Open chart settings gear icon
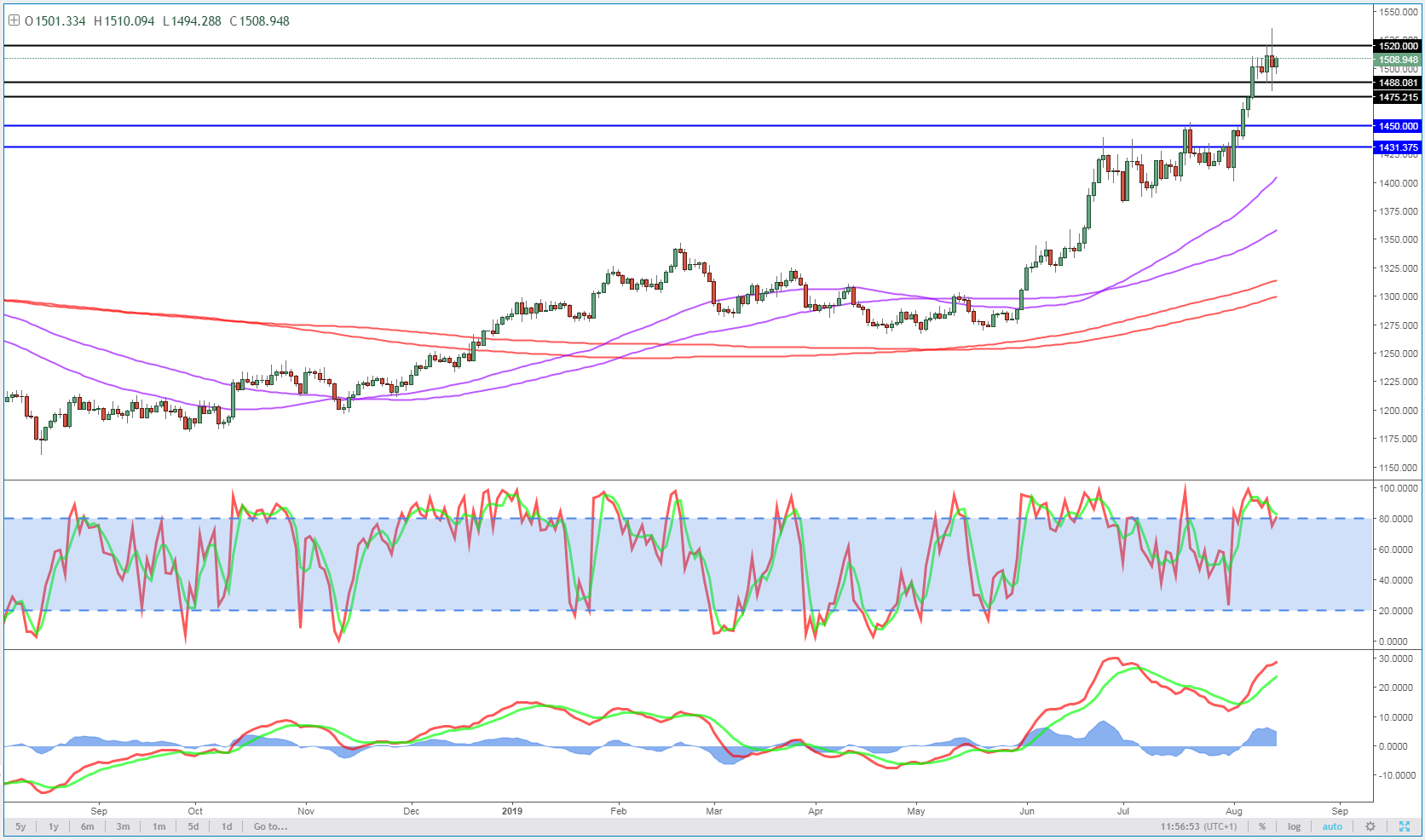 pos(1370,826)
